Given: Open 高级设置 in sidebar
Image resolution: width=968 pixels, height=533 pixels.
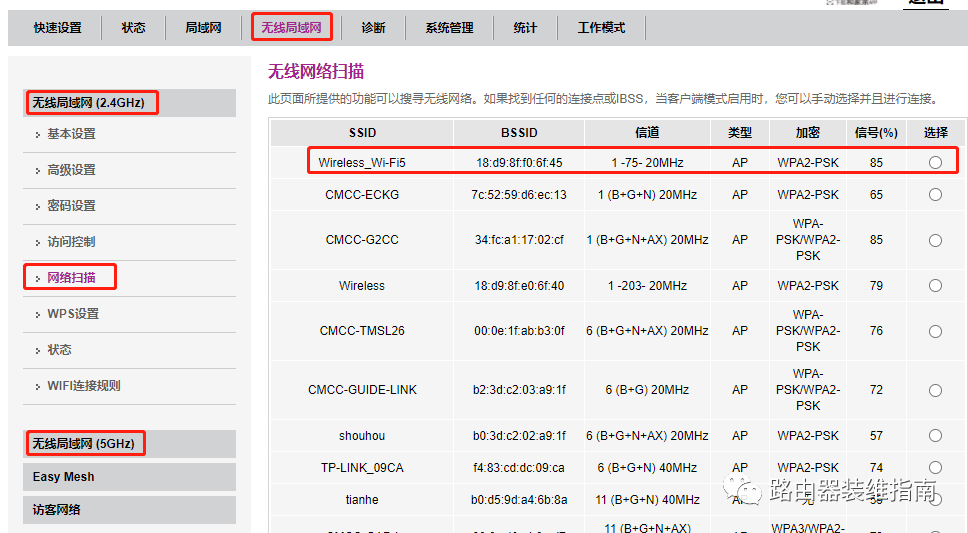Looking at the screenshot, I should (x=72, y=170).
